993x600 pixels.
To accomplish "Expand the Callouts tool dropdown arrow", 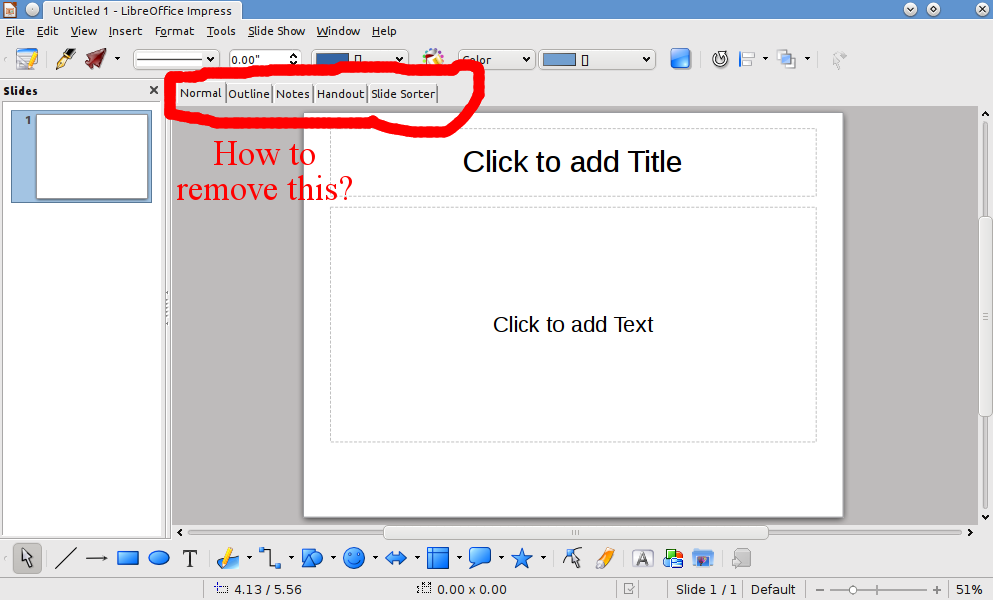I will [x=501, y=558].
